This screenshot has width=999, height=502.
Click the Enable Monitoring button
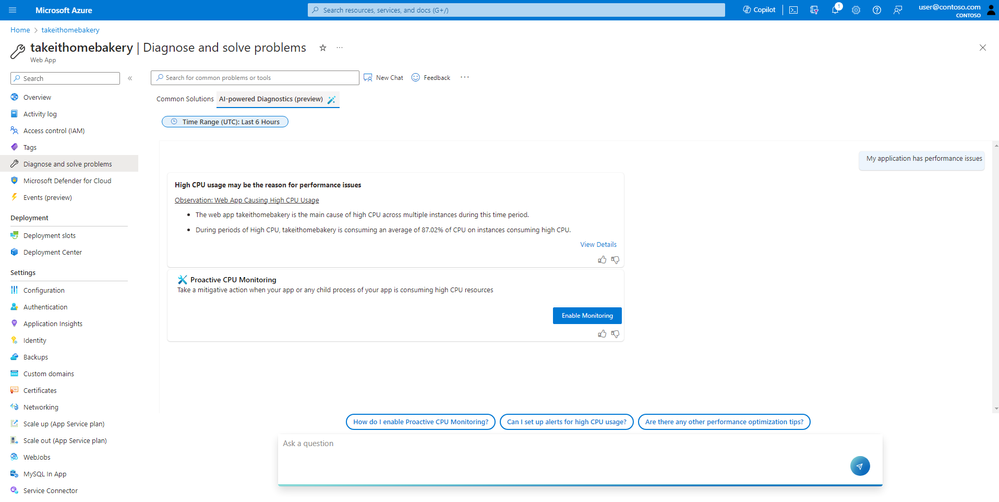coord(587,315)
